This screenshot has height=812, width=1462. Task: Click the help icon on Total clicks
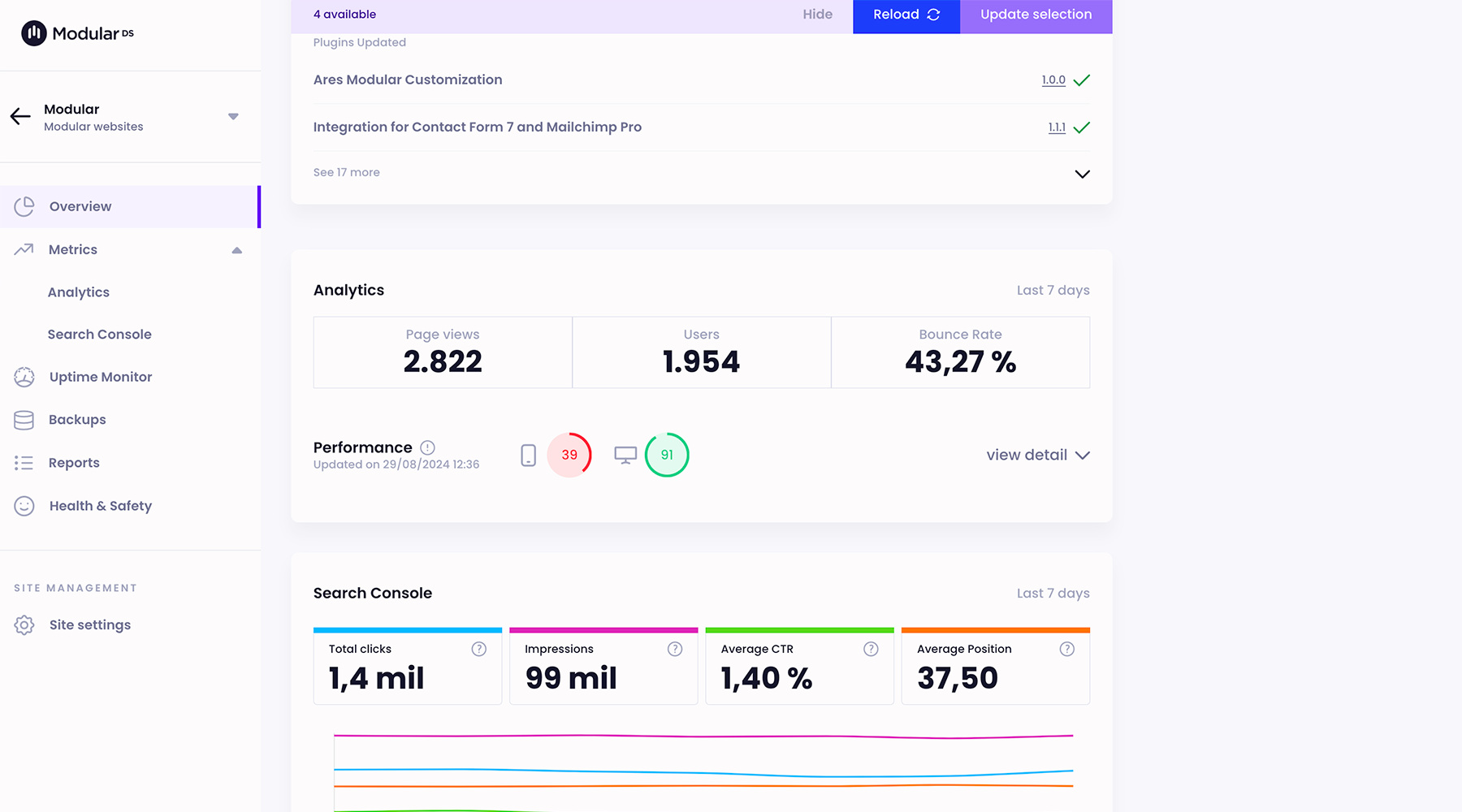(x=479, y=649)
